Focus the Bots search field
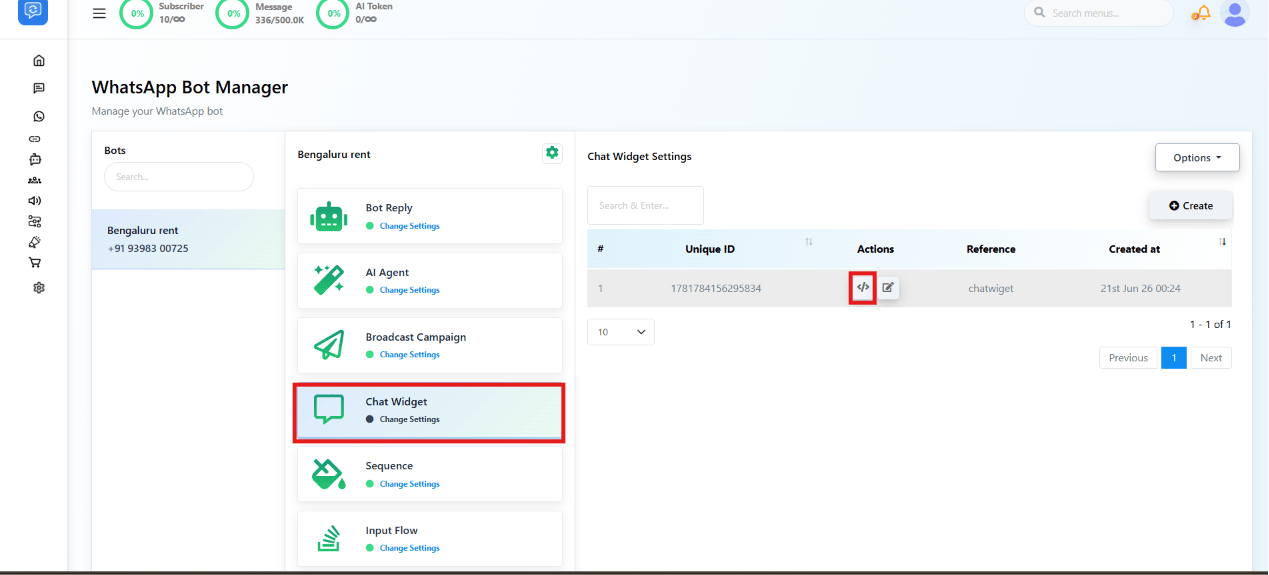This screenshot has width=1269, height=575. (x=179, y=177)
